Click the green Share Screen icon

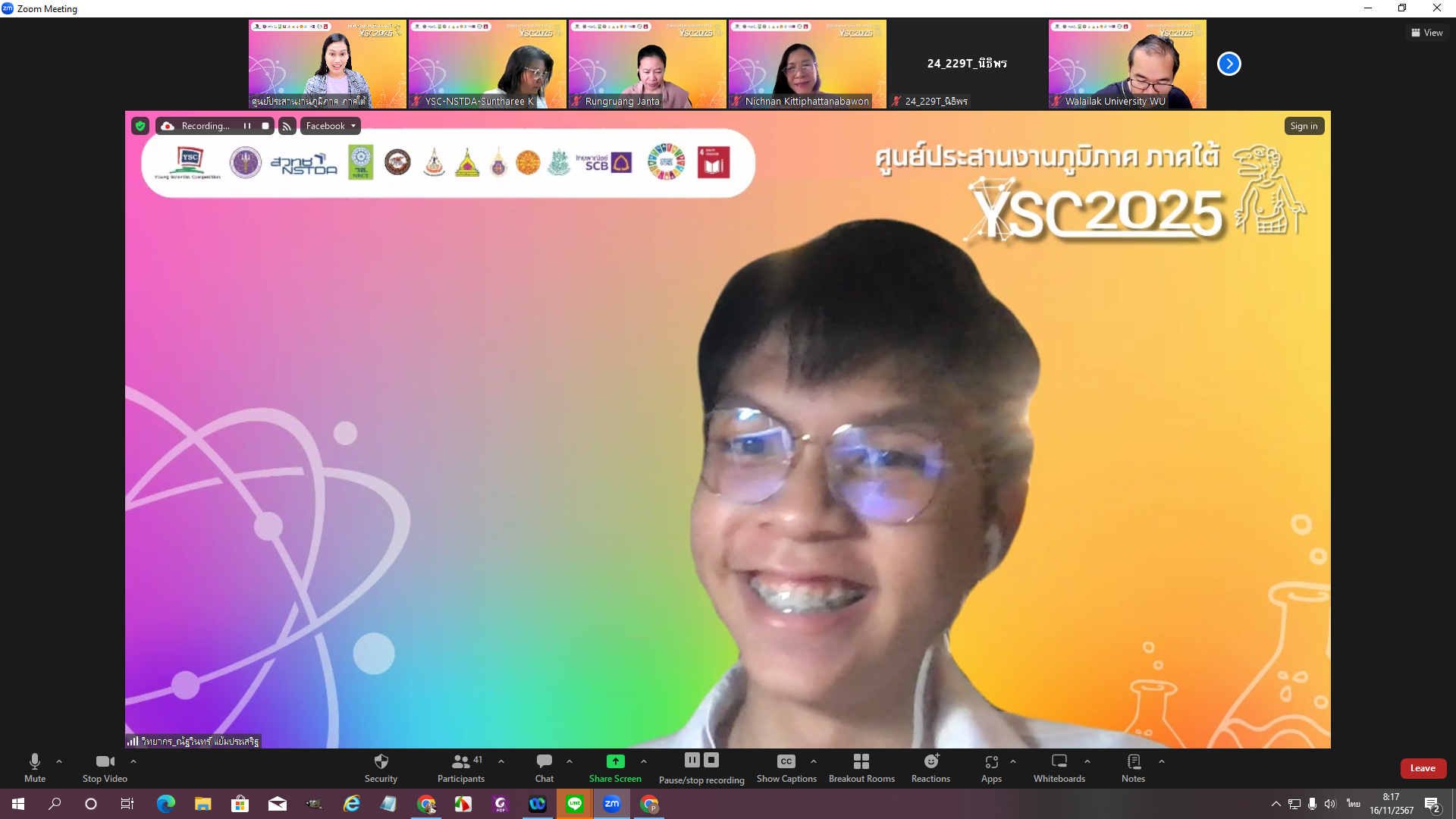(x=615, y=761)
